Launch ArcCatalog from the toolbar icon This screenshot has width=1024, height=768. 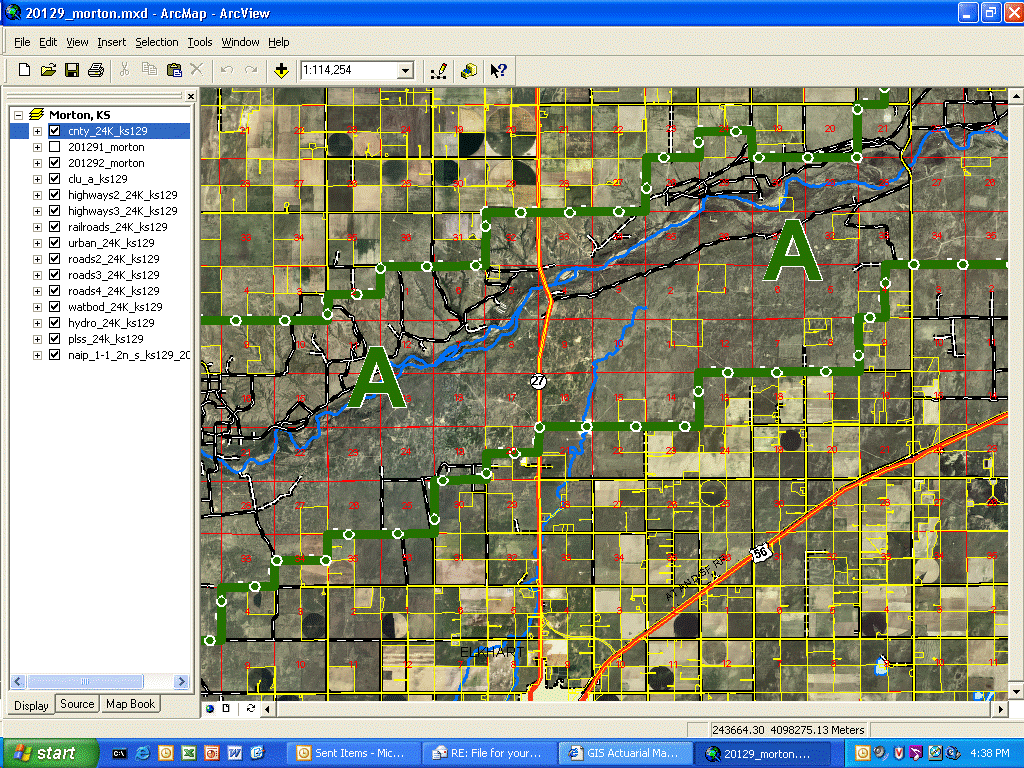click(468, 70)
